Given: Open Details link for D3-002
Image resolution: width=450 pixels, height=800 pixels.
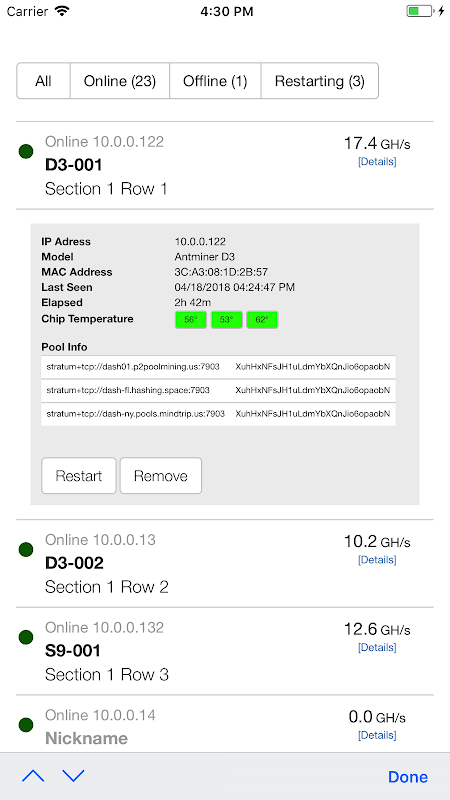Looking at the screenshot, I should [377, 560].
